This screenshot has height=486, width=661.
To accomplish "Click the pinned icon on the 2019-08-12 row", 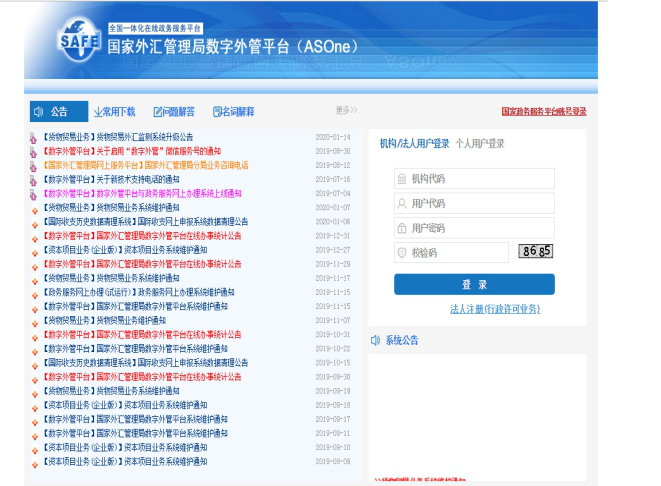I will 33,166.
